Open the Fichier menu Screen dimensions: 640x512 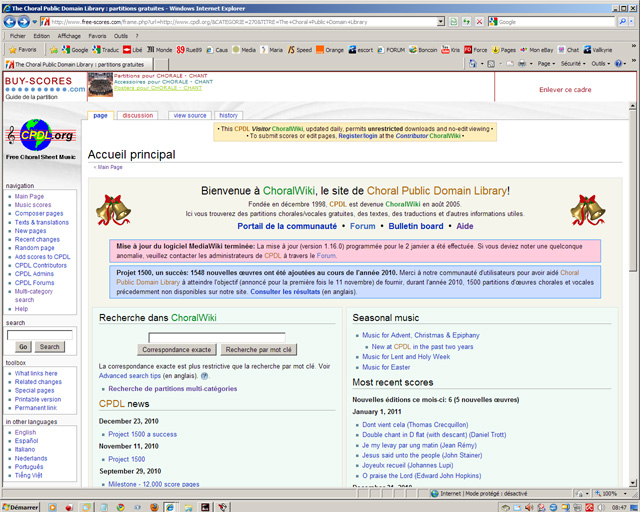(18, 36)
